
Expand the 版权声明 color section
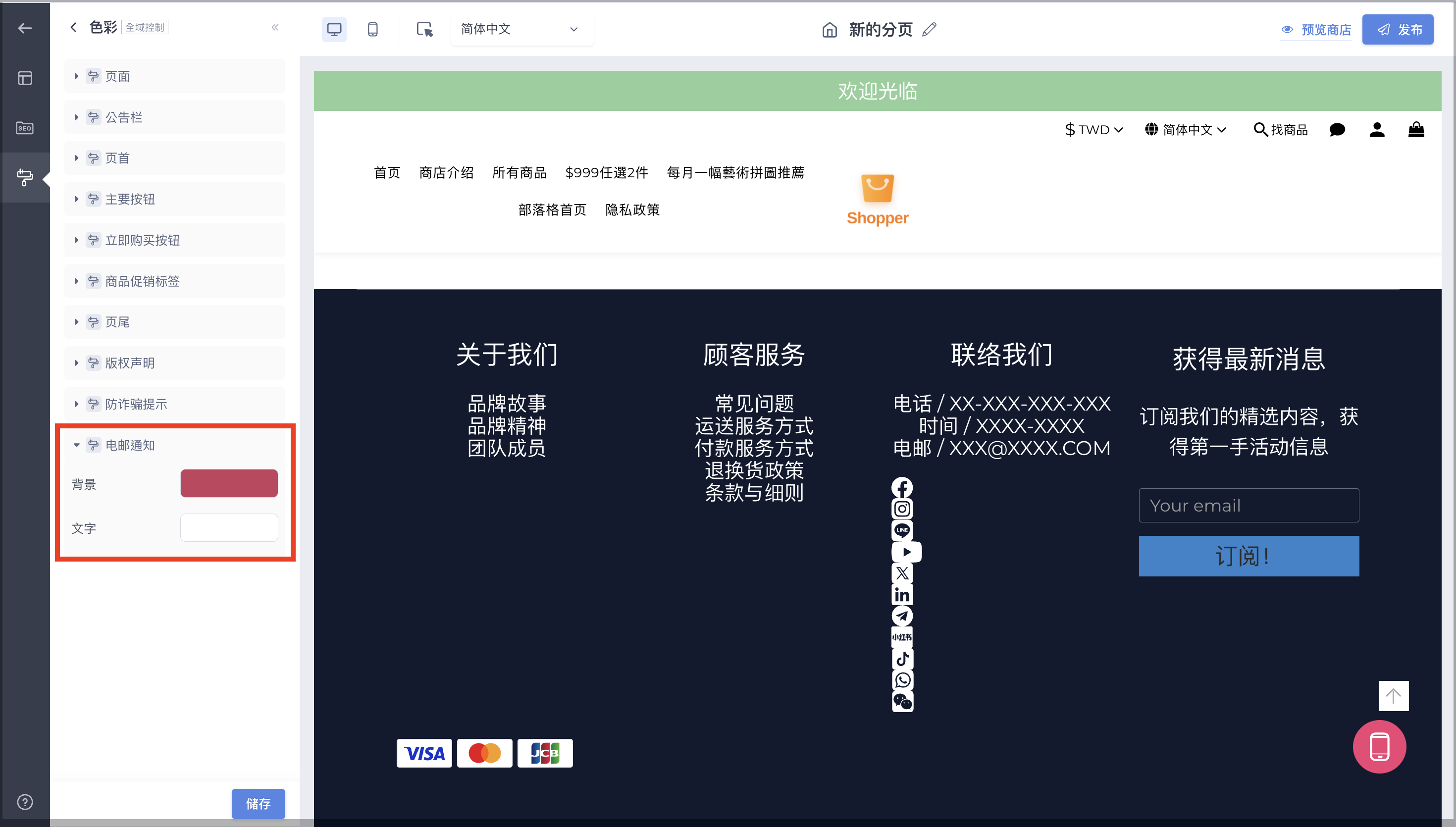[175, 363]
